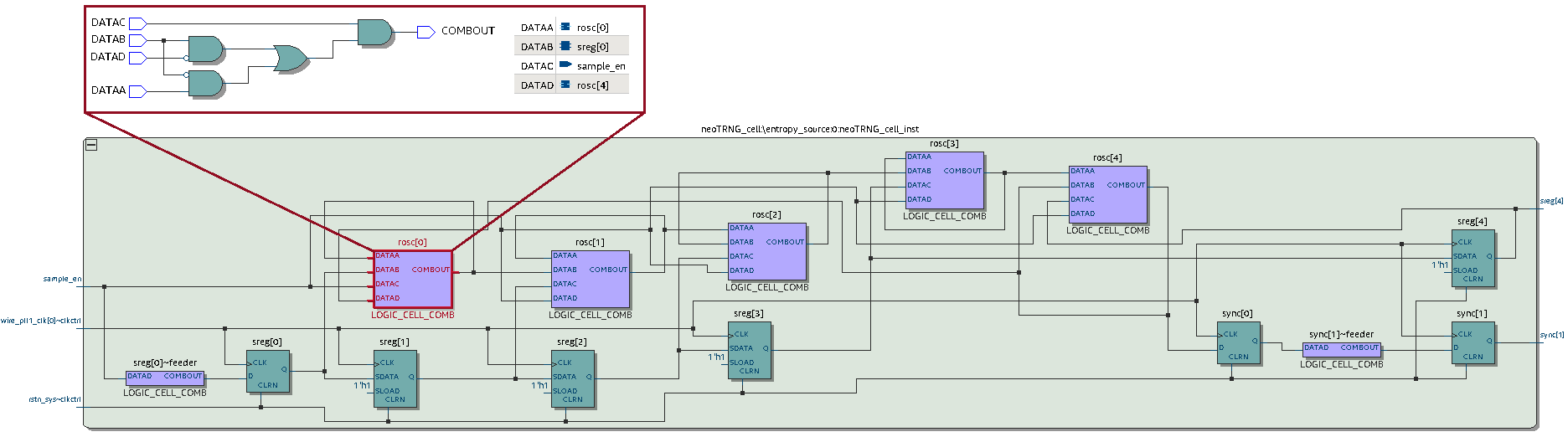Click the node icon next to rosc[0] in table
The width and height of the screenshot is (1568, 437).
coord(565,27)
